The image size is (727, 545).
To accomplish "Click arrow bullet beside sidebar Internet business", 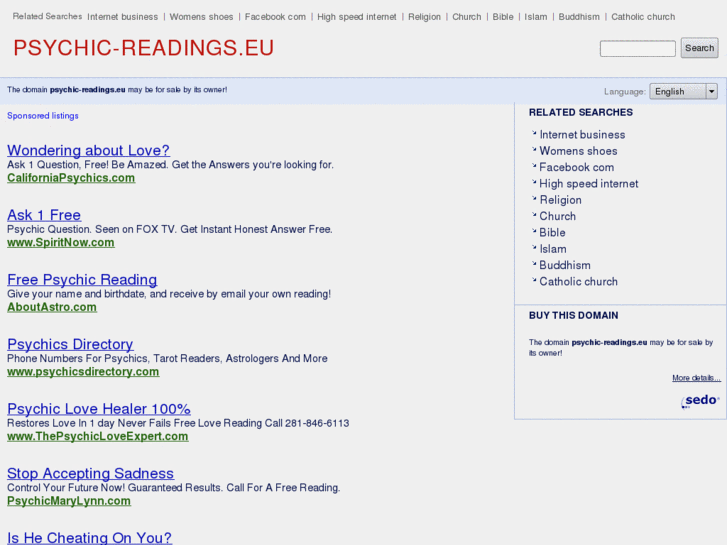I will [534, 133].
